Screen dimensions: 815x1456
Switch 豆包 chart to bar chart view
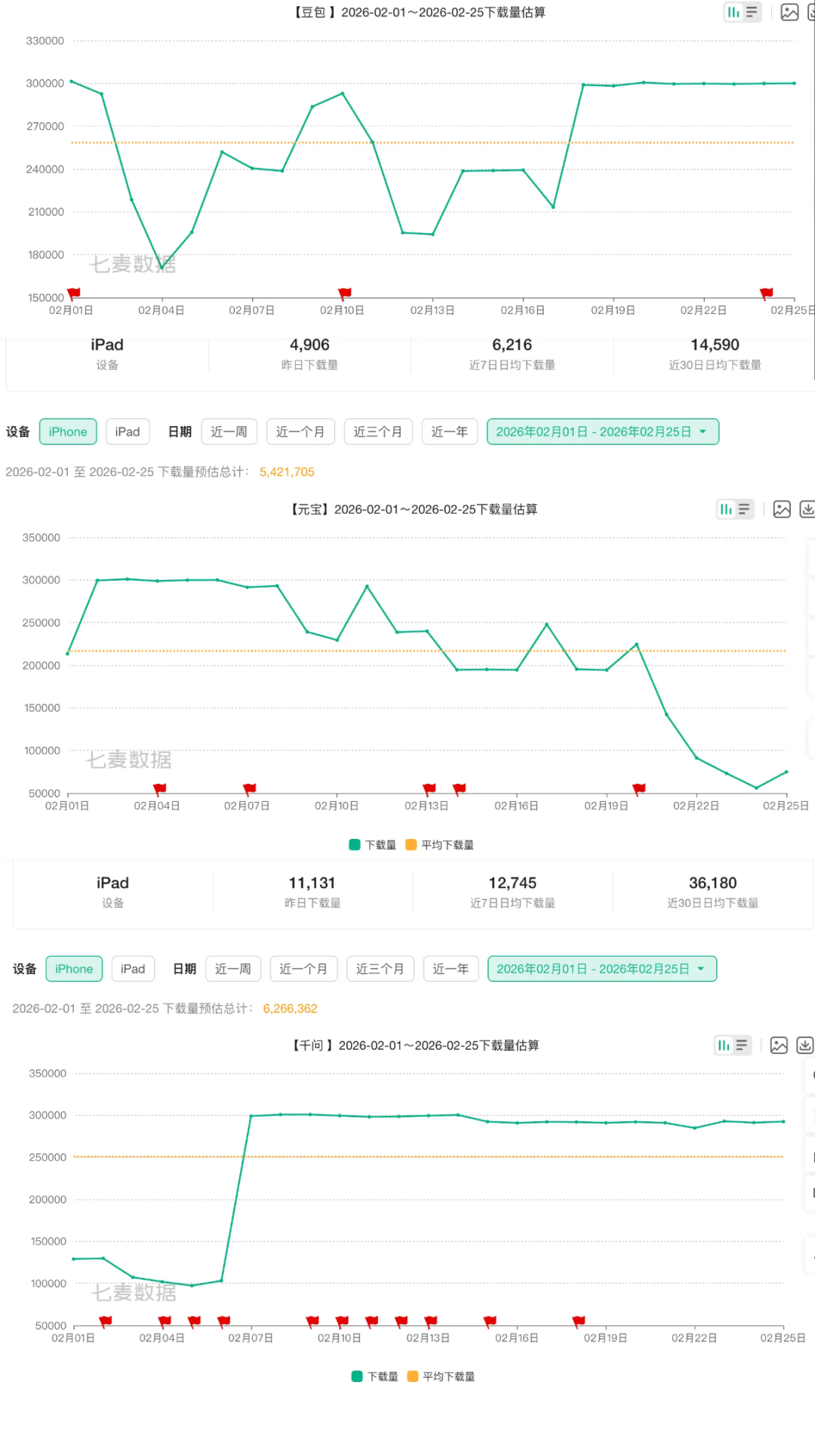point(733,12)
